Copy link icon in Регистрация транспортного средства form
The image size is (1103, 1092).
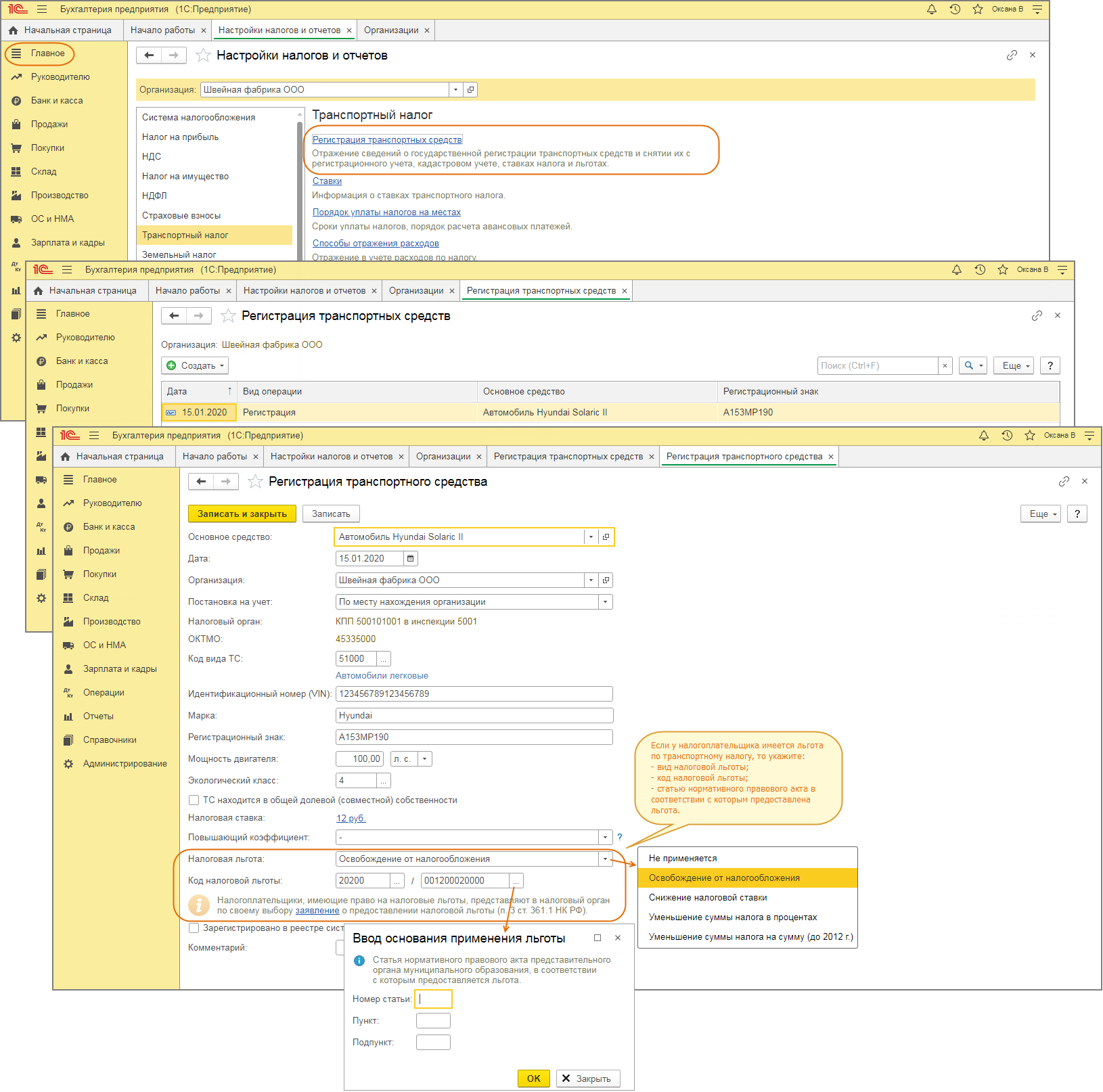(x=1064, y=482)
